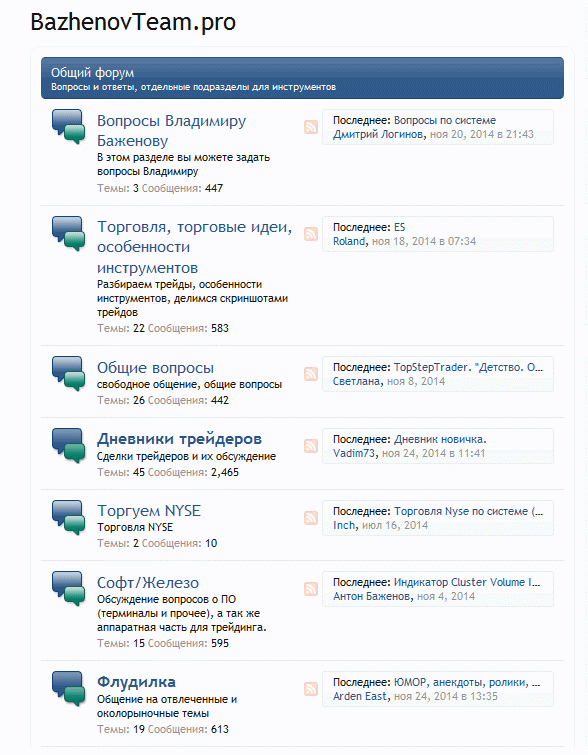588x755 pixels.
Task: Click timestamp ноя 24, 2014 в 11:41
Action: (x=433, y=453)
